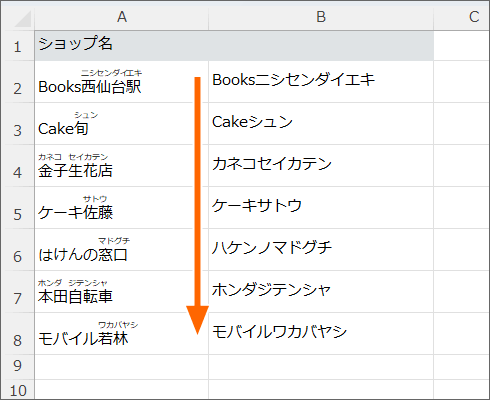Select column B header
This screenshot has width=490, height=400.
[x=321, y=17]
